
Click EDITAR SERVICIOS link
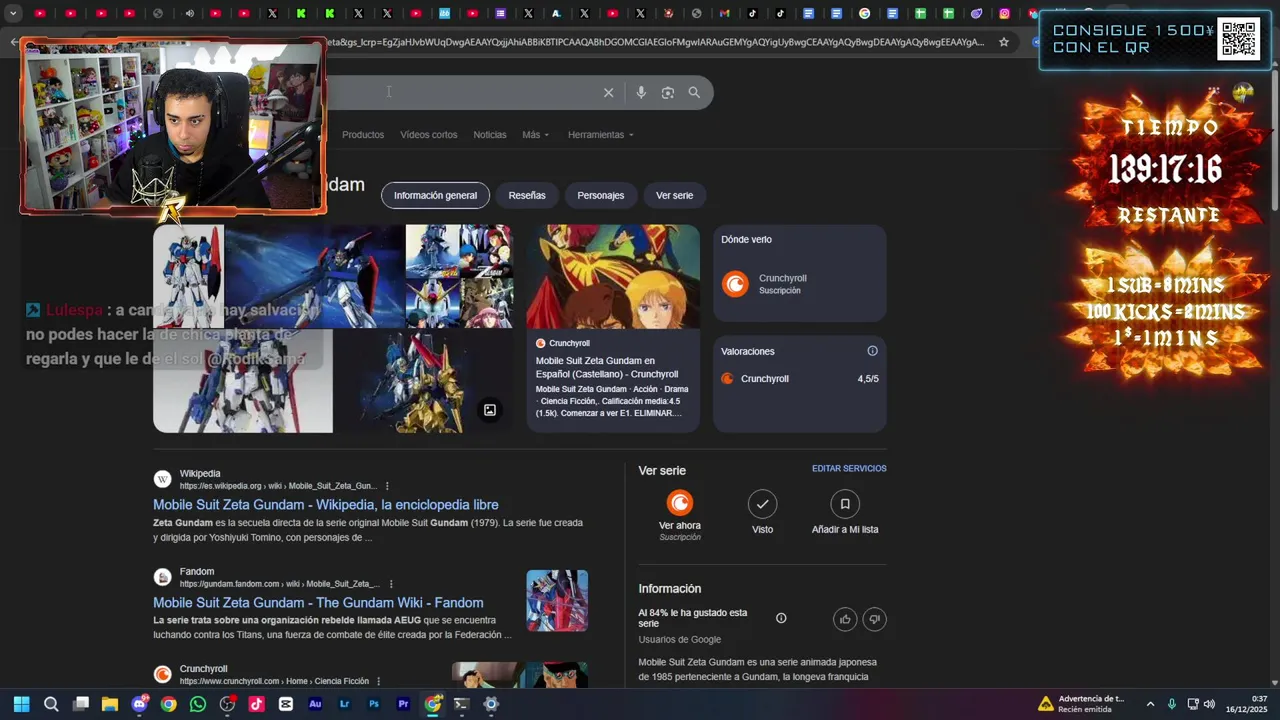[849, 468]
